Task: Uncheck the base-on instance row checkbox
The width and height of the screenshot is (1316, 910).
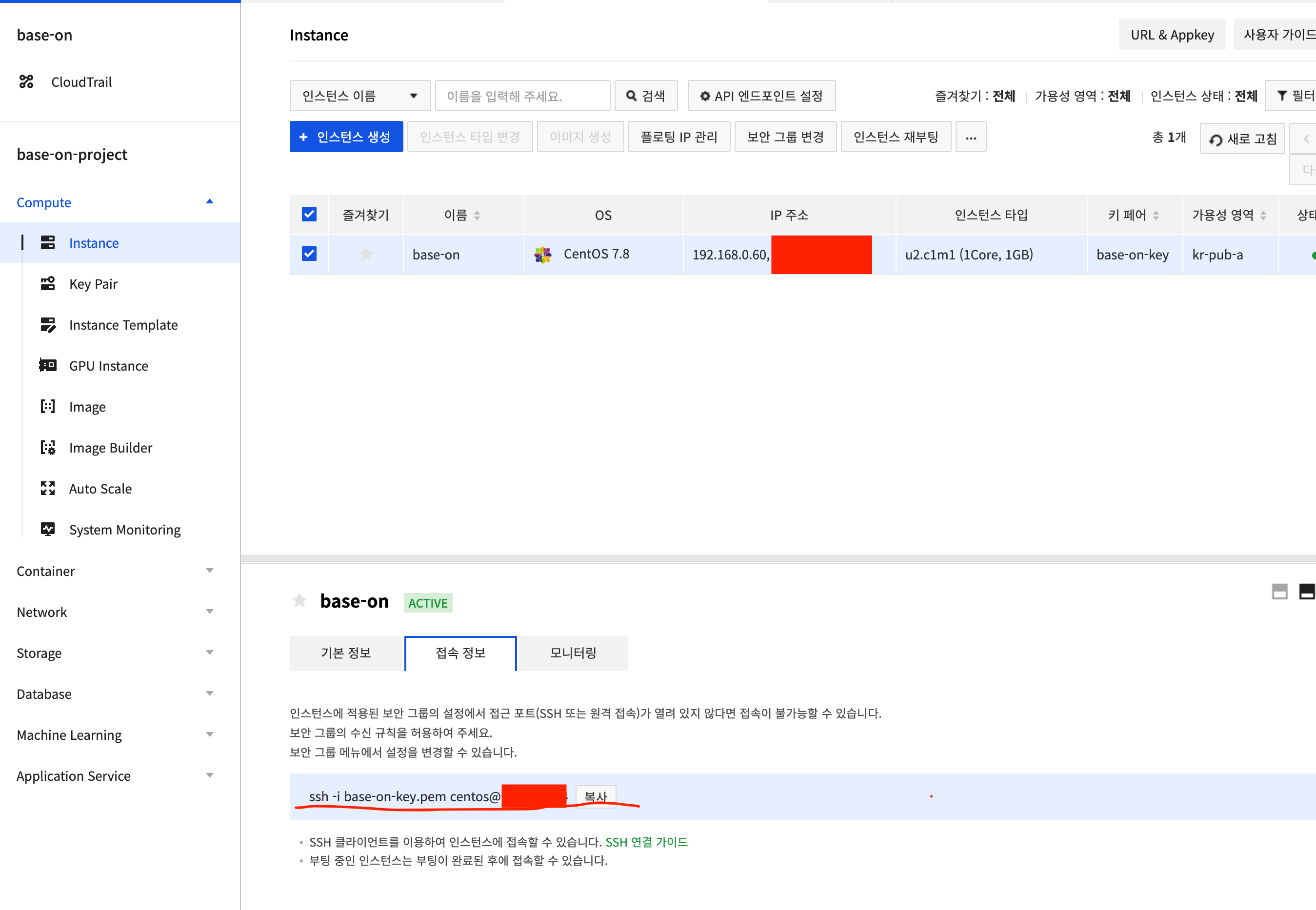Action: pos(309,254)
